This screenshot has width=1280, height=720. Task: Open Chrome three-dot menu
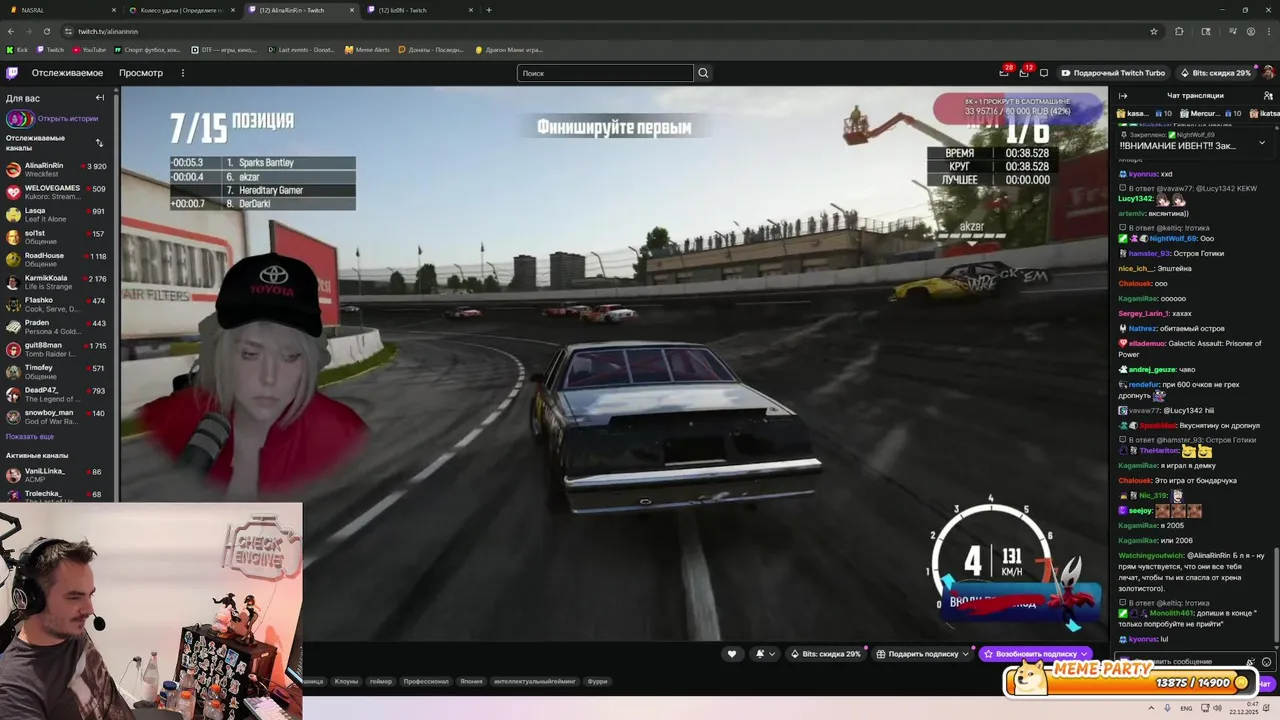tap(1268, 31)
